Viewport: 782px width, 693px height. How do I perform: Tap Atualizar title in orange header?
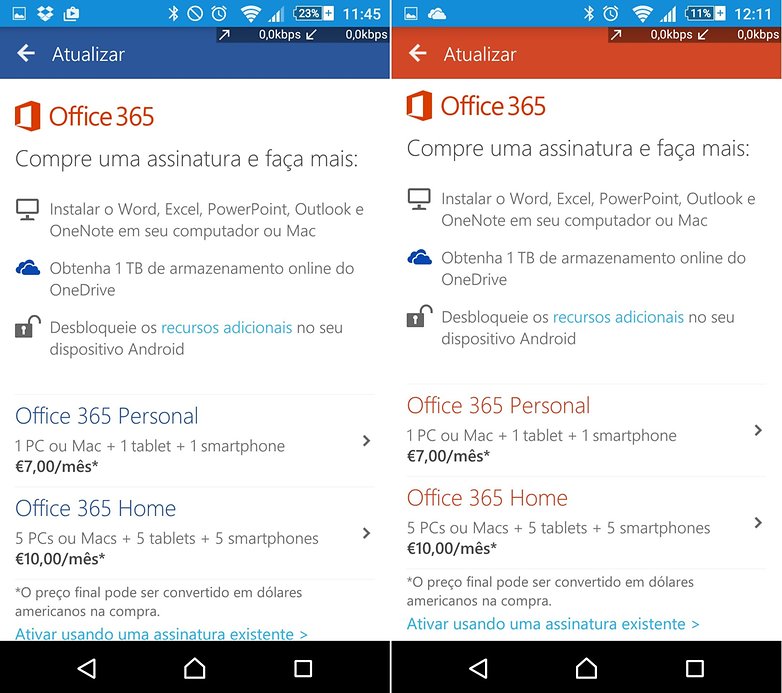[x=480, y=54]
